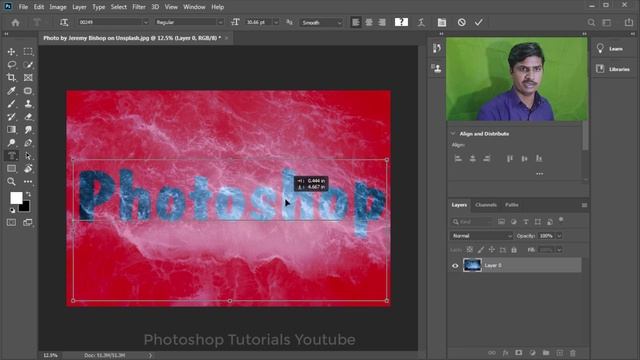Collapse Align and Distribute section
Screen dimensions: 640x360
click(x=453, y=133)
